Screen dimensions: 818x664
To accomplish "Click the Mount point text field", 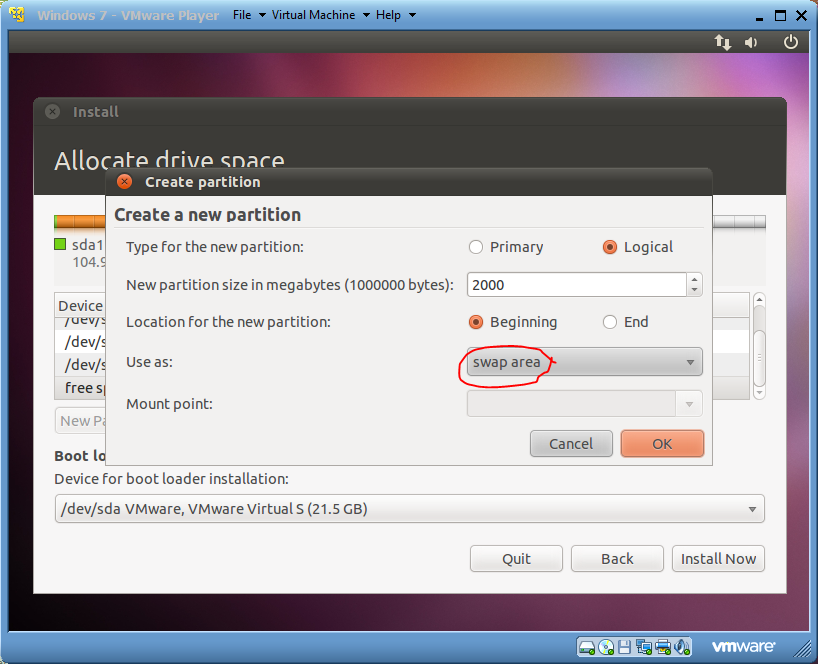I will [572, 404].
